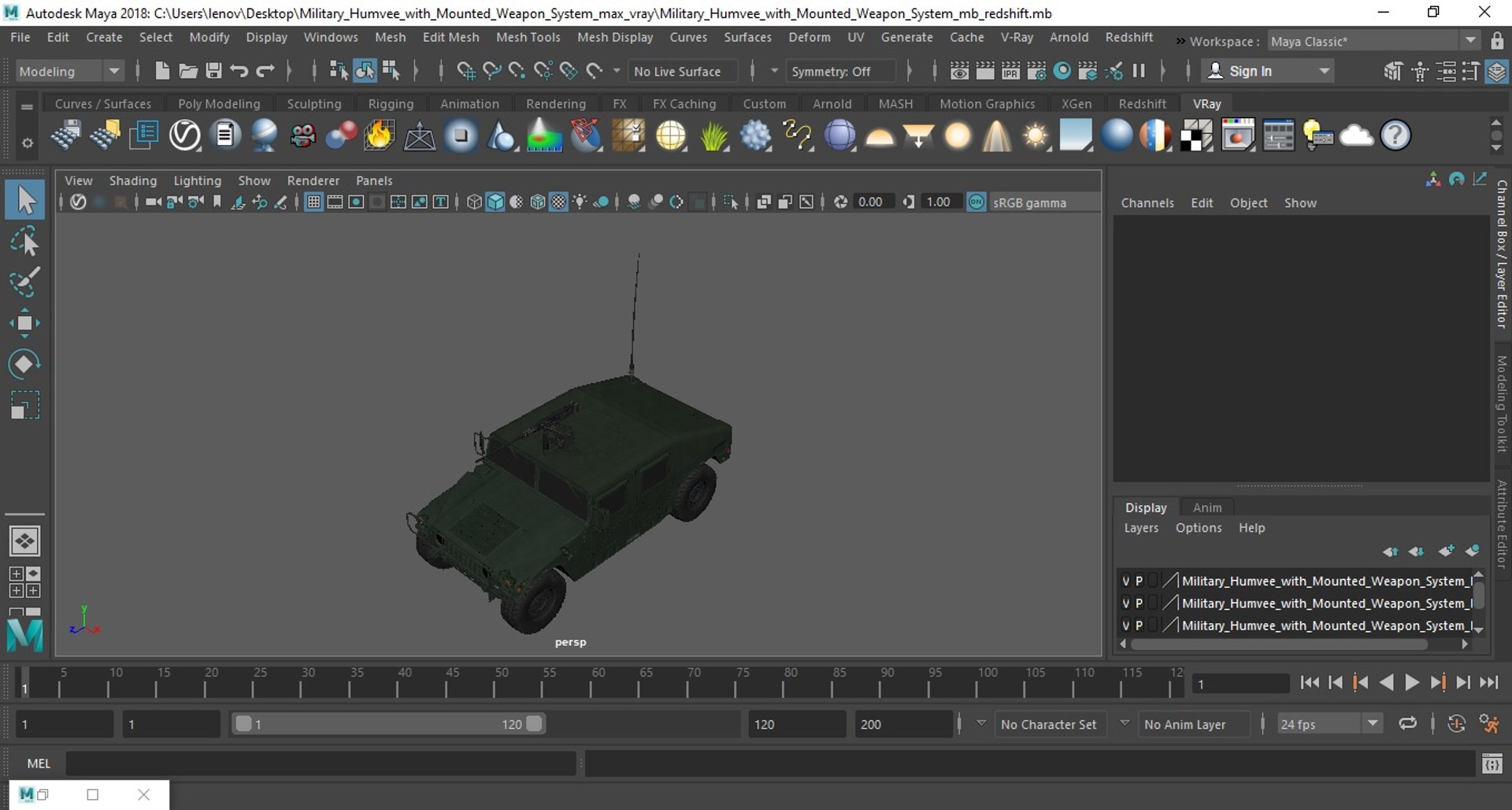
Task: Open the Symmetry options dropdown arrow
Action: [x=774, y=71]
